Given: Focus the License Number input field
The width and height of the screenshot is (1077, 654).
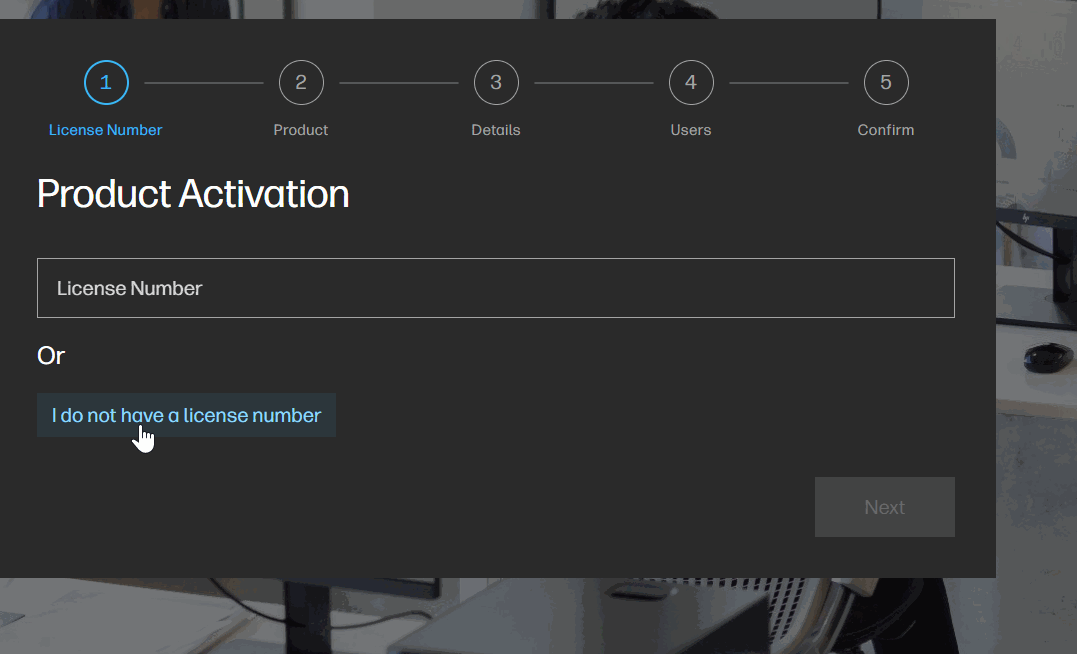Looking at the screenshot, I should [x=496, y=288].
